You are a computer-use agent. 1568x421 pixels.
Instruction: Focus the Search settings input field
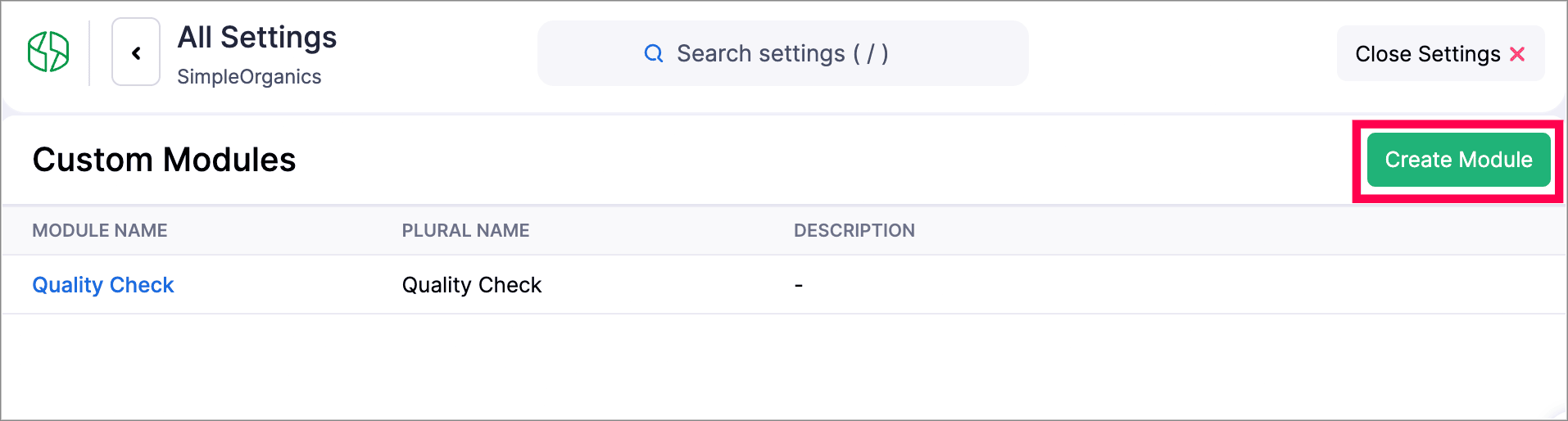pos(782,54)
